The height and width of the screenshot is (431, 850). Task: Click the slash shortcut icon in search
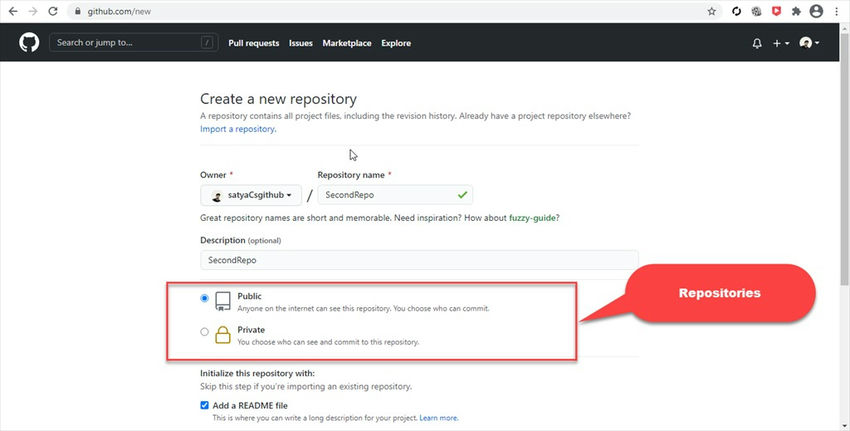coord(207,42)
